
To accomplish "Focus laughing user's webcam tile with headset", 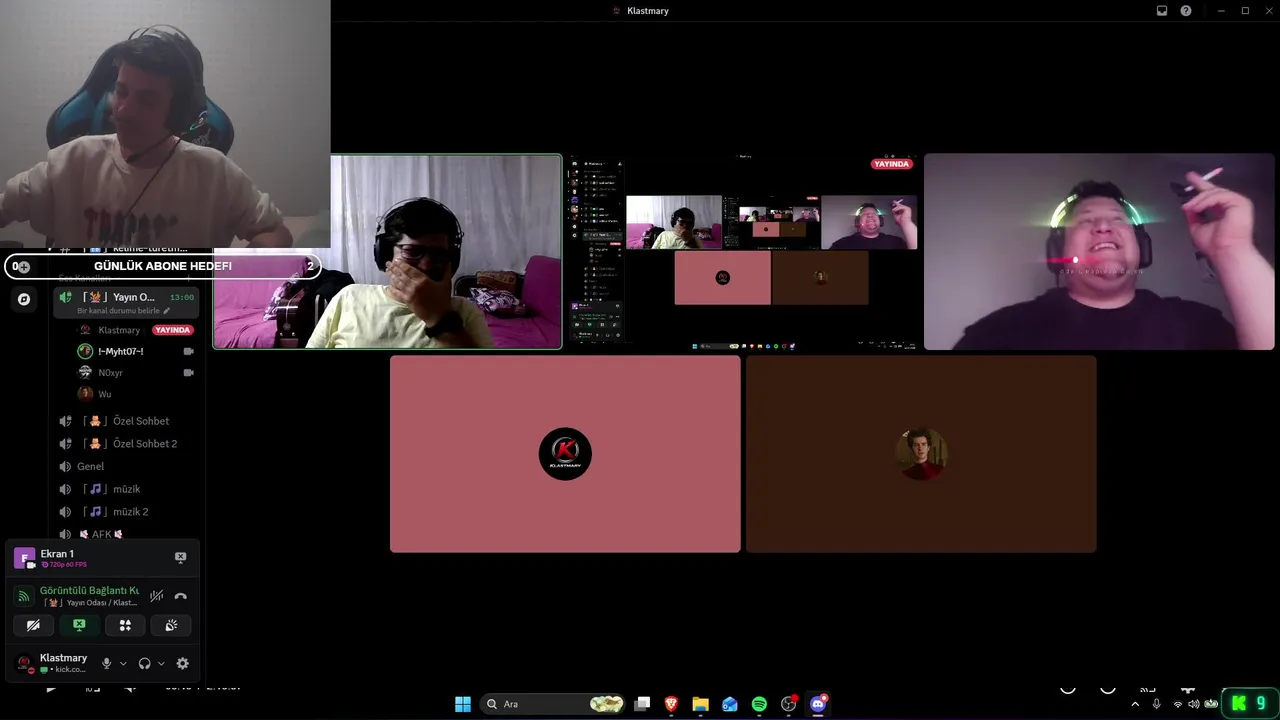I will [x=1100, y=251].
